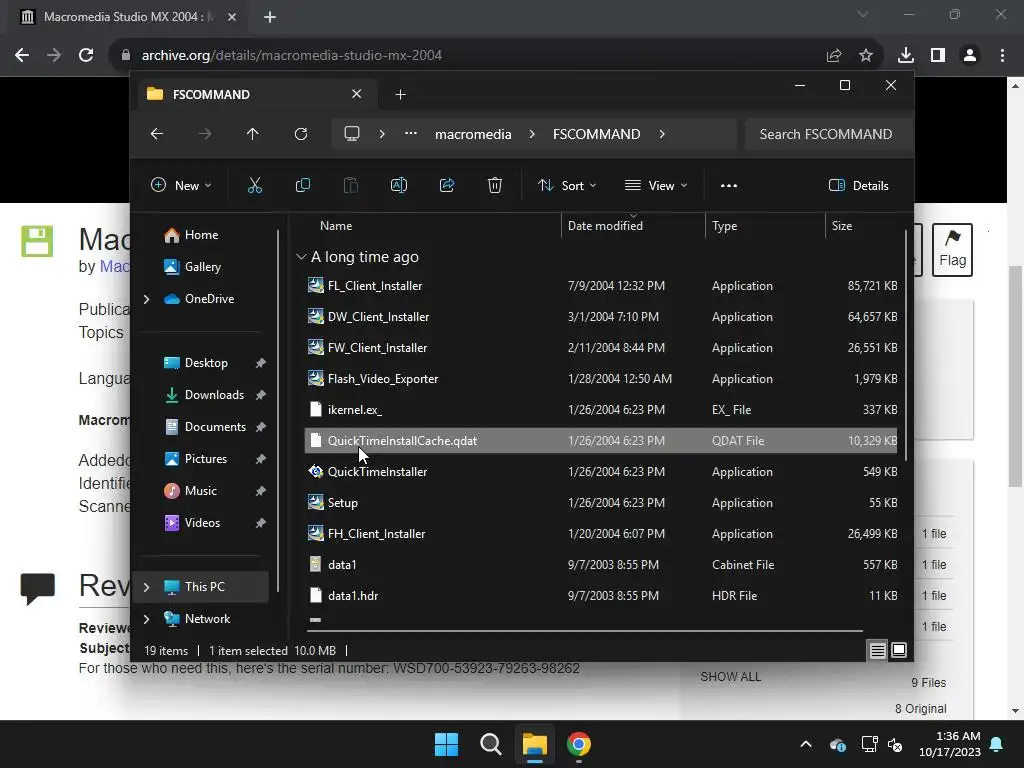This screenshot has height=768, width=1024.
Task: Open Chrome side panel icon
Action: click(938, 56)
